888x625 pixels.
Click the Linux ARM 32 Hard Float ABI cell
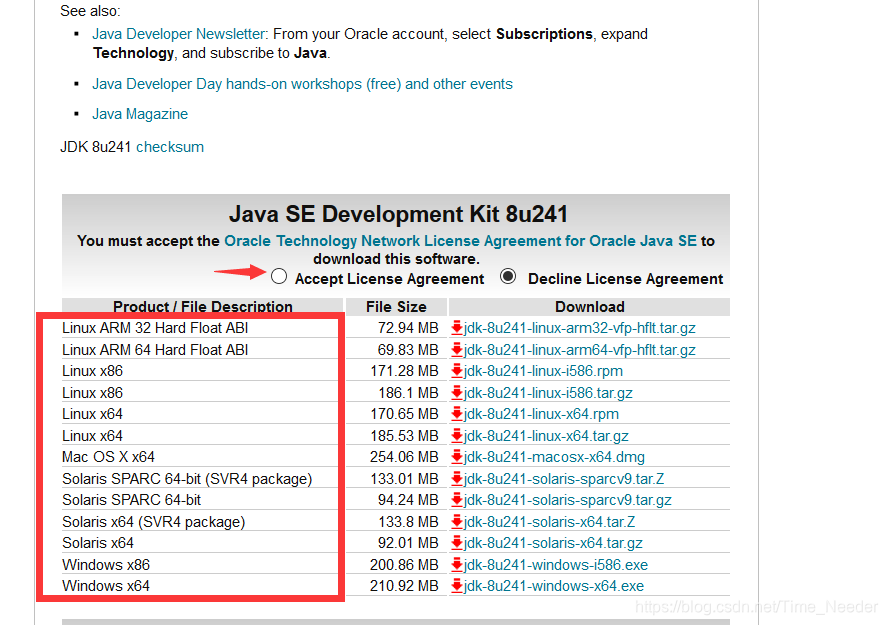[155, 328]
